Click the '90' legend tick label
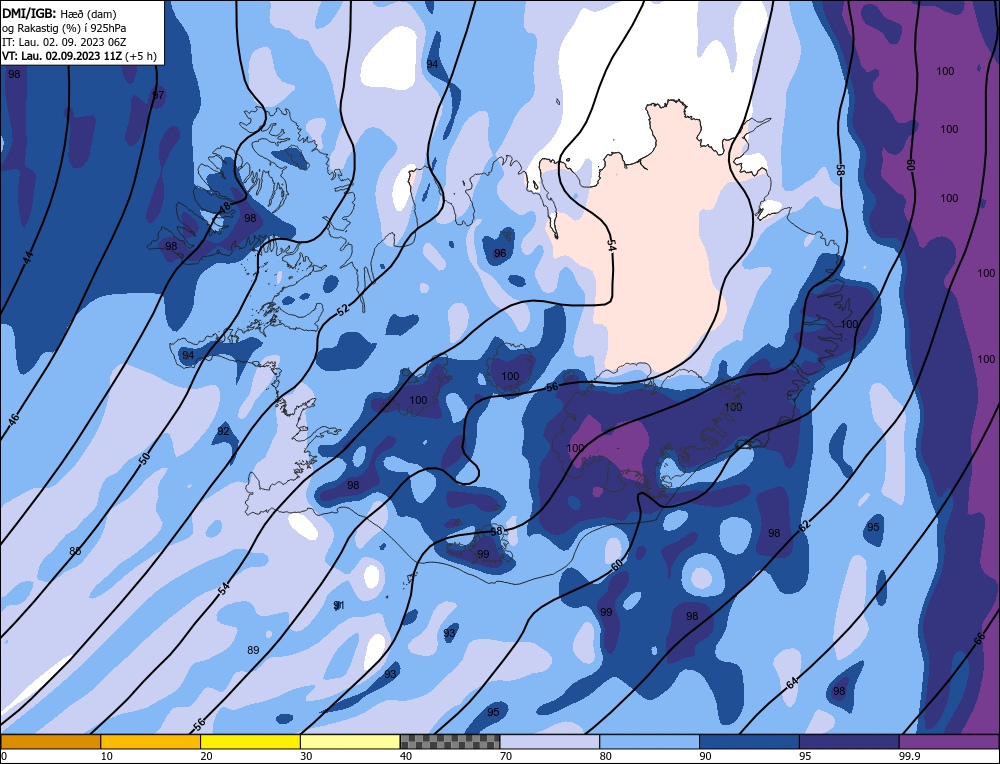1000x764 pixels. [705, 756]
